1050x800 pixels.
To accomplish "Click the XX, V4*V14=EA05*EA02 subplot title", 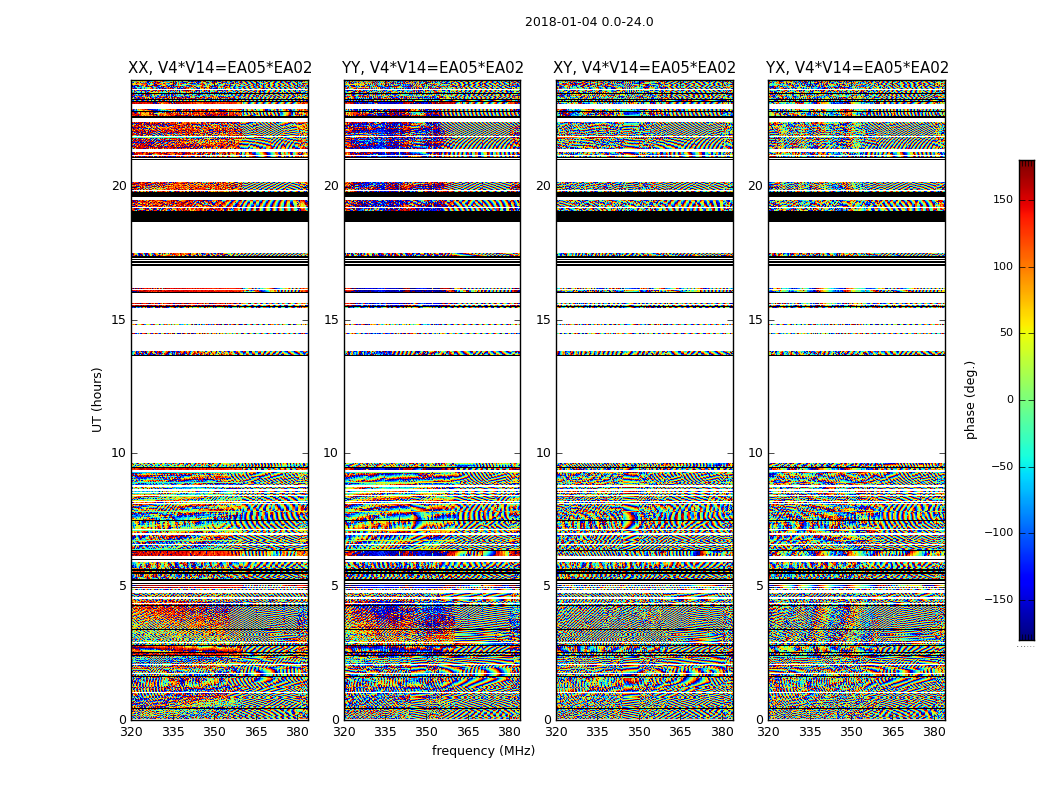I will 220,68.
